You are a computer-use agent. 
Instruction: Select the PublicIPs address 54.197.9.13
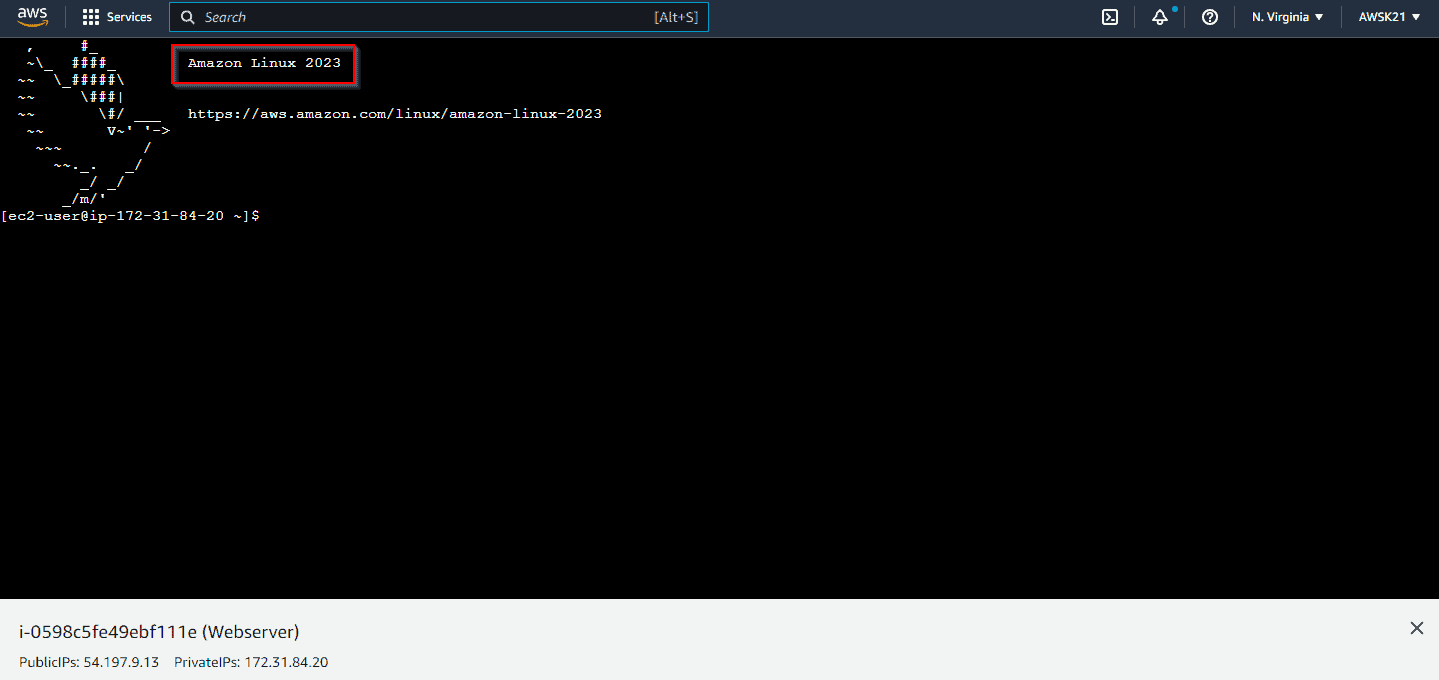[120, 661]
